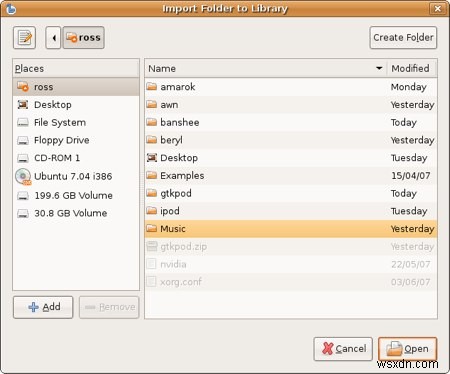Select 30.8 GB Volume in Places
This screenshot has height=374, width=450.
(76, 213)
